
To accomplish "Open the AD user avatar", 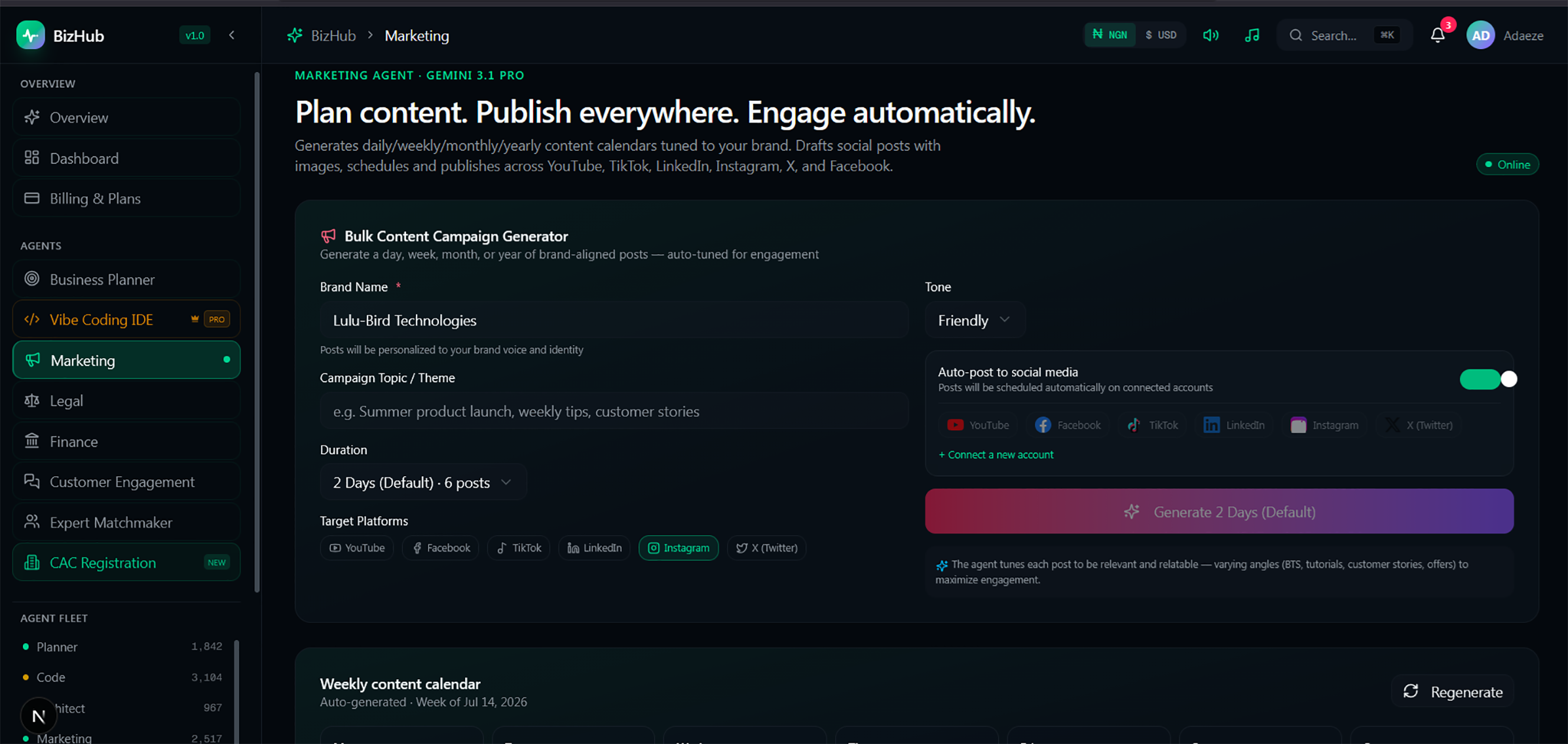I will (1480, 35).
